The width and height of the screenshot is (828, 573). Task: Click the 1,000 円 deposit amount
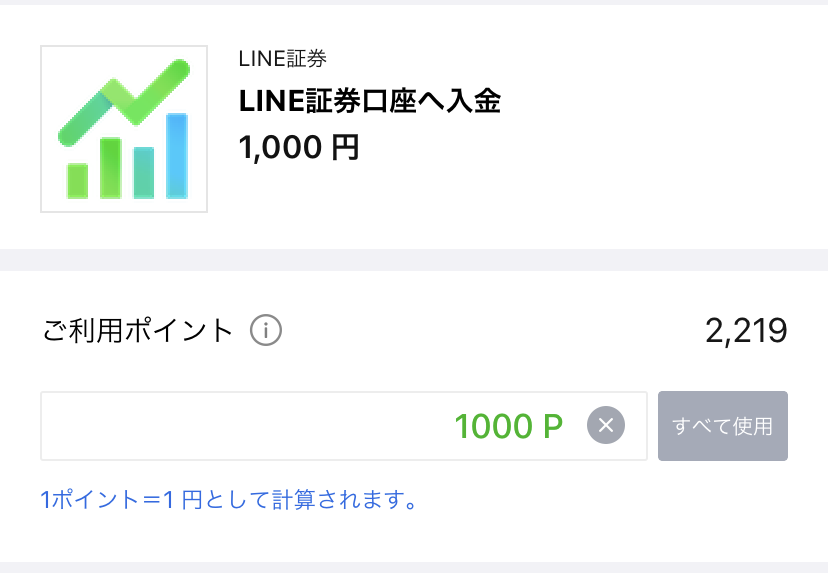point(299,147)
